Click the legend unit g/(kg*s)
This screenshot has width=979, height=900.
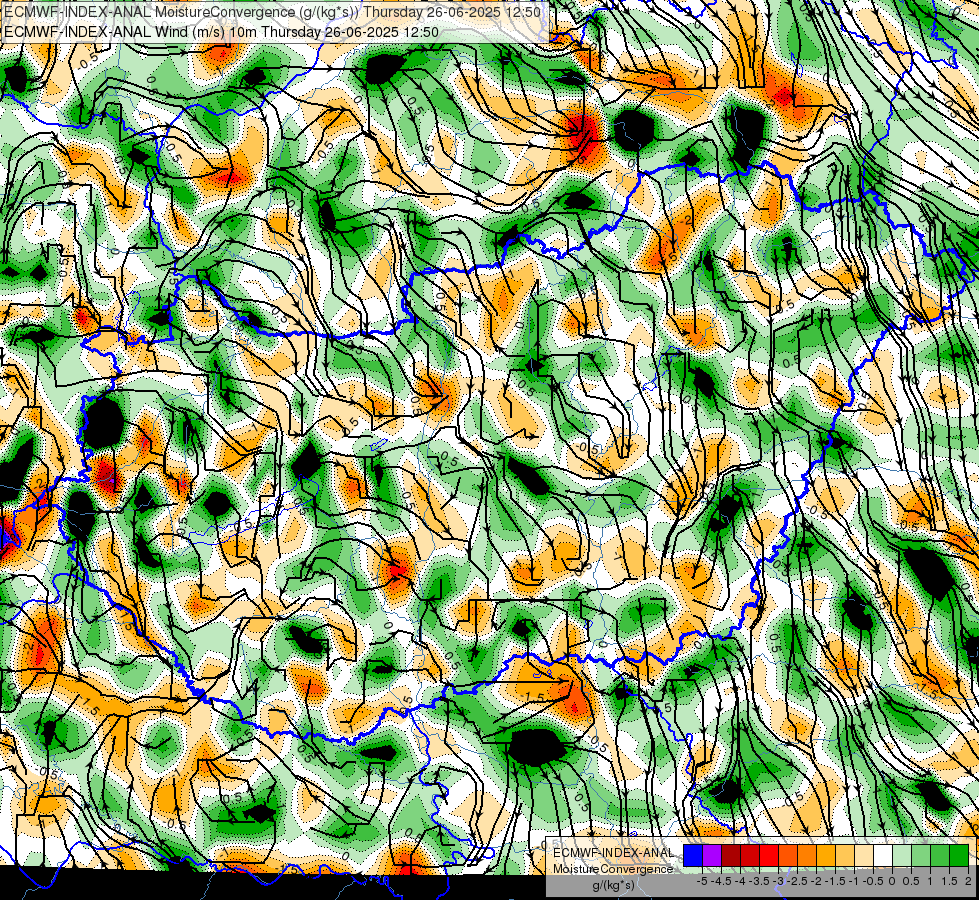(613, 885)
